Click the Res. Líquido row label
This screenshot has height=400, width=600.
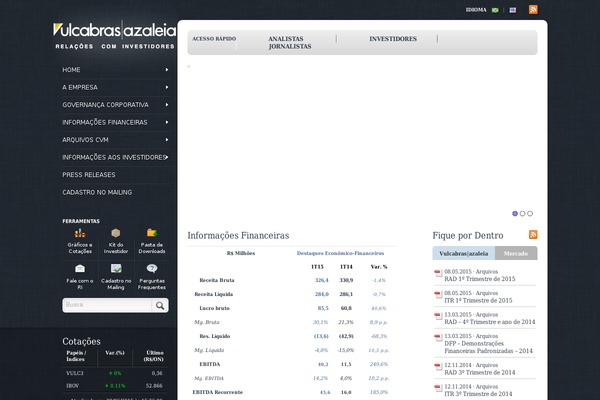point(215,336)
